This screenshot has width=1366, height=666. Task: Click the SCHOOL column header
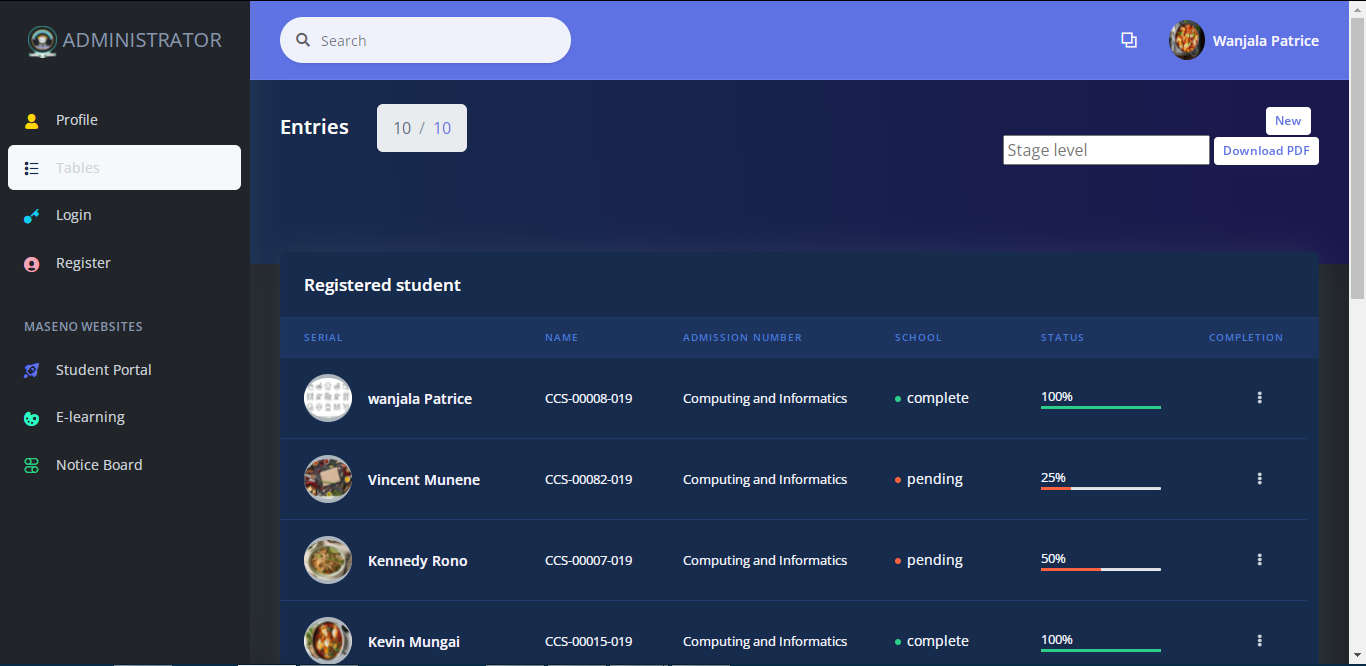(918, 338)
